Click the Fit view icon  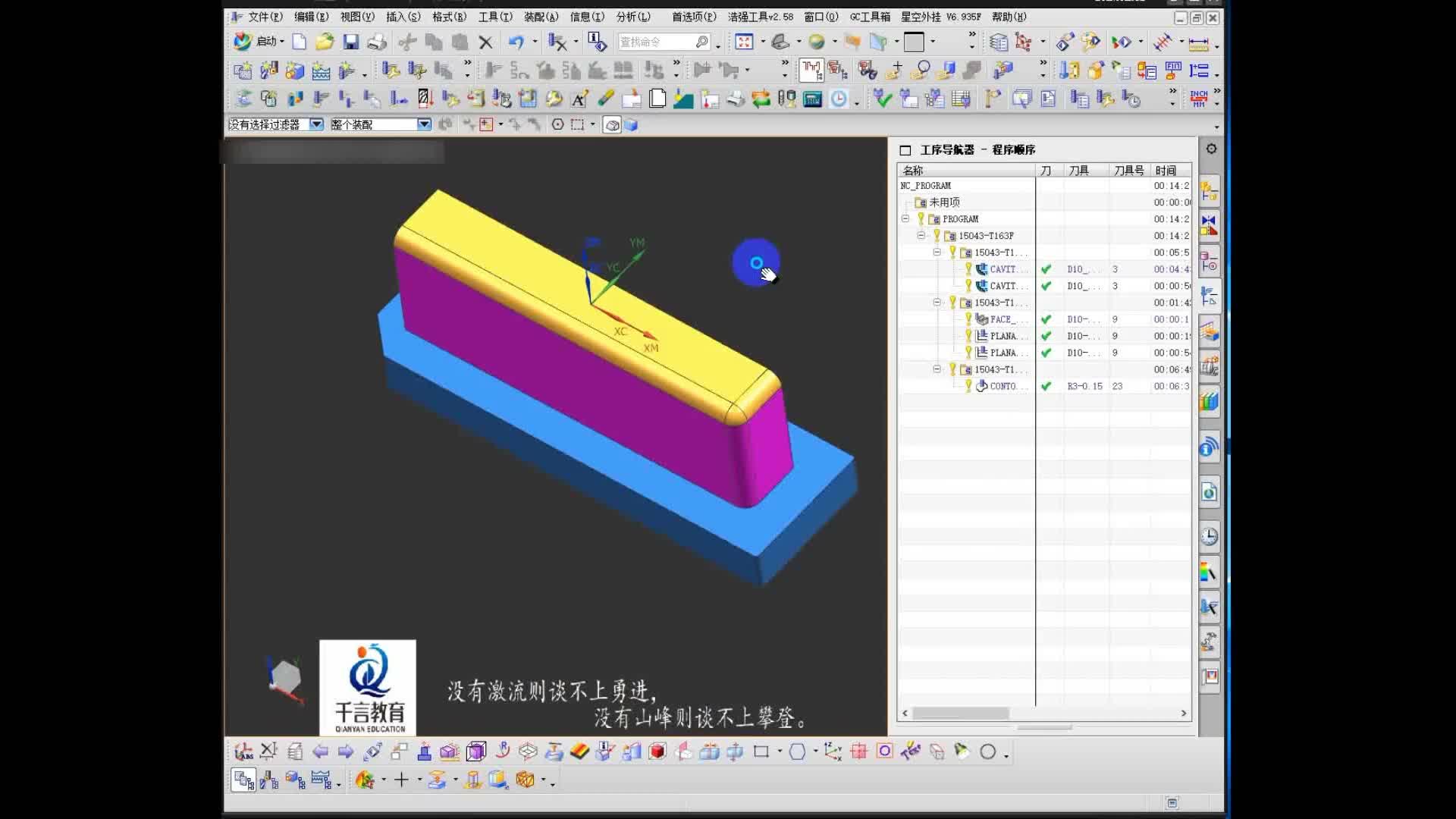[x=744, y=42]
